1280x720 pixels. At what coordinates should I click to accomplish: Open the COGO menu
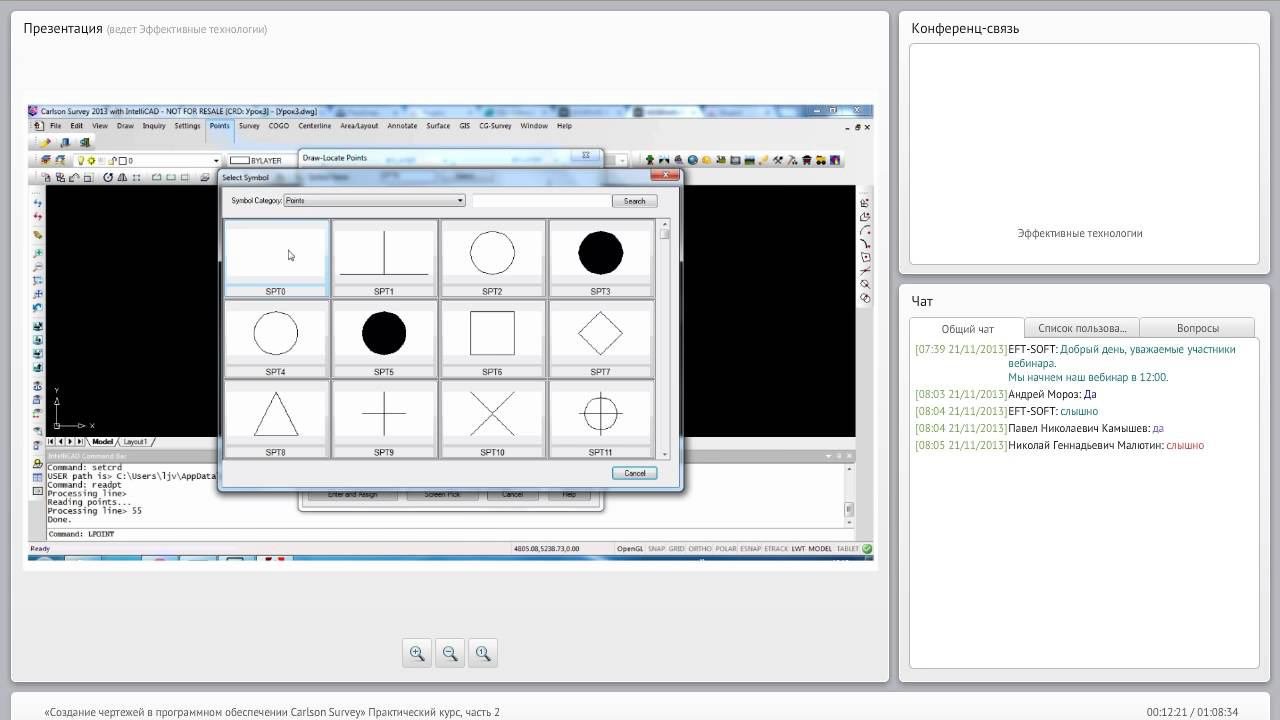point(278,126)
